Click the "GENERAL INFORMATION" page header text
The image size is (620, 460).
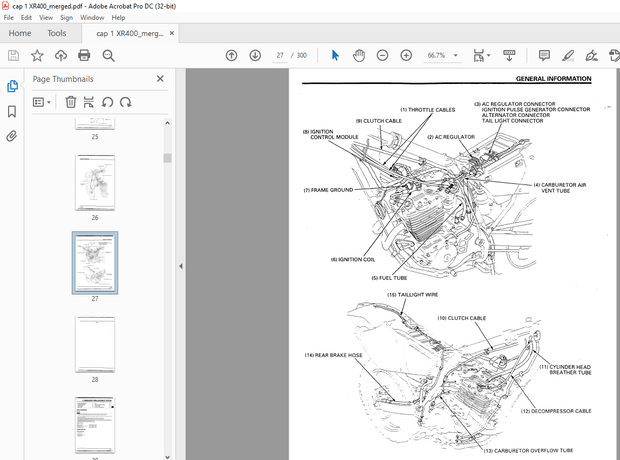553,79
